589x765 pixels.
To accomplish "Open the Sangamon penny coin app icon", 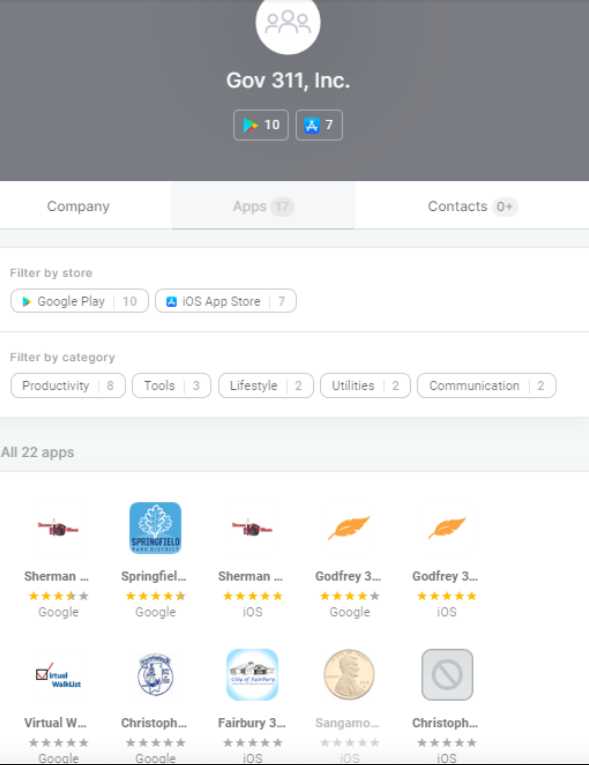I will click(x=349, y=675).
